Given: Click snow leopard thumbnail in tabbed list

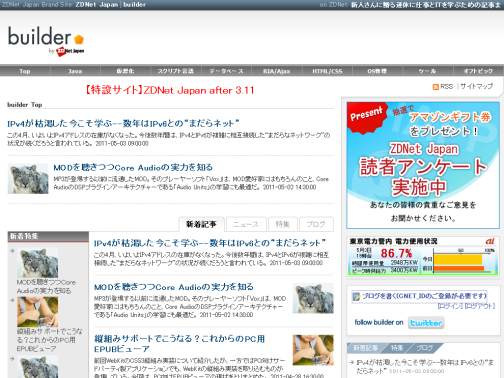Looking at the screenshot, I should 313,298.
